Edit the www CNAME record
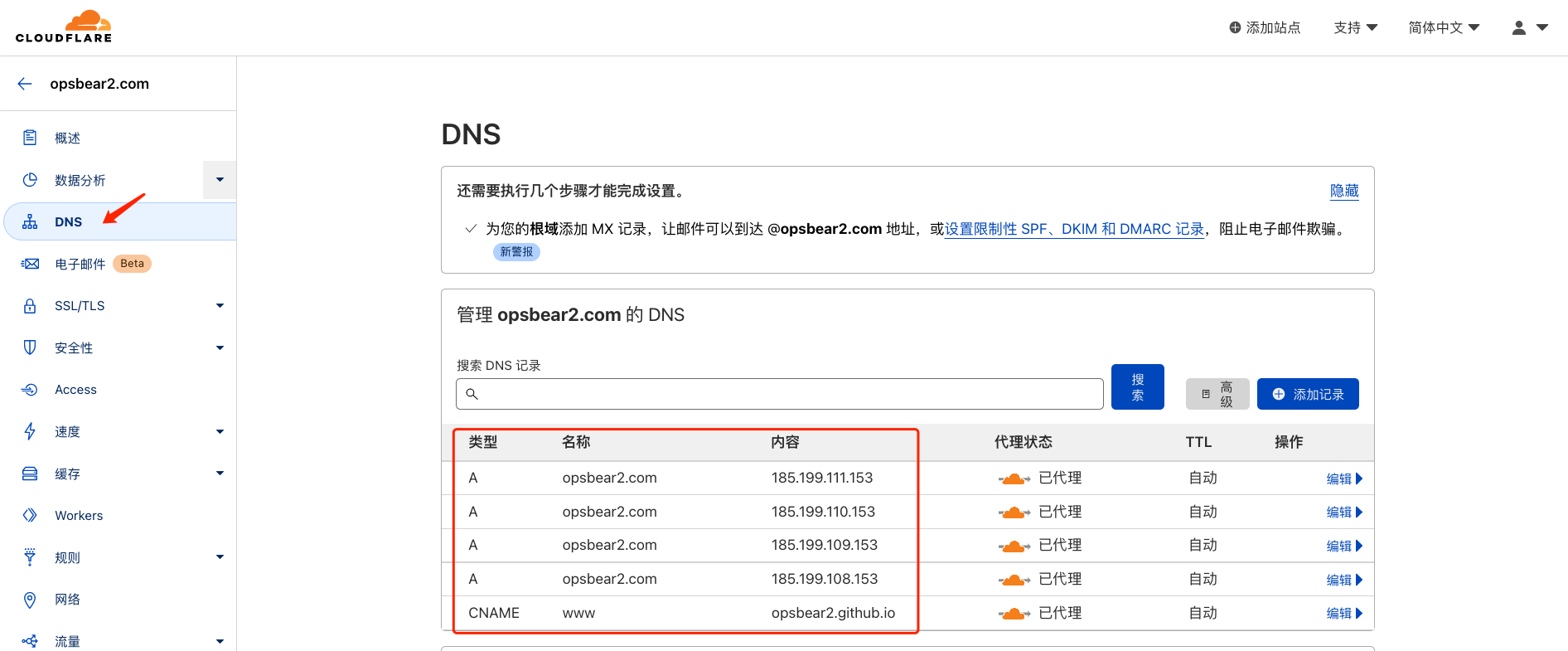Screen dimensions: 1568x651 pos(1344,614)
